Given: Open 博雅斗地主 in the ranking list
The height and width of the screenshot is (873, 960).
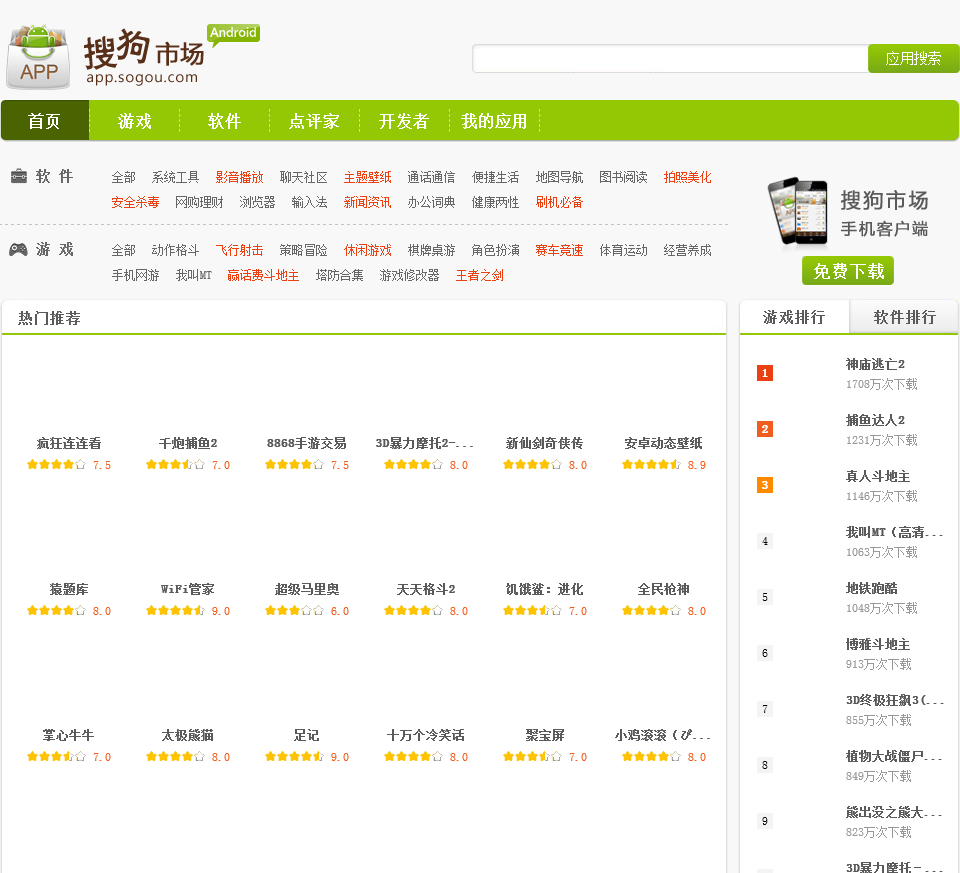Looking at the screenshot, I should point(878,645).
